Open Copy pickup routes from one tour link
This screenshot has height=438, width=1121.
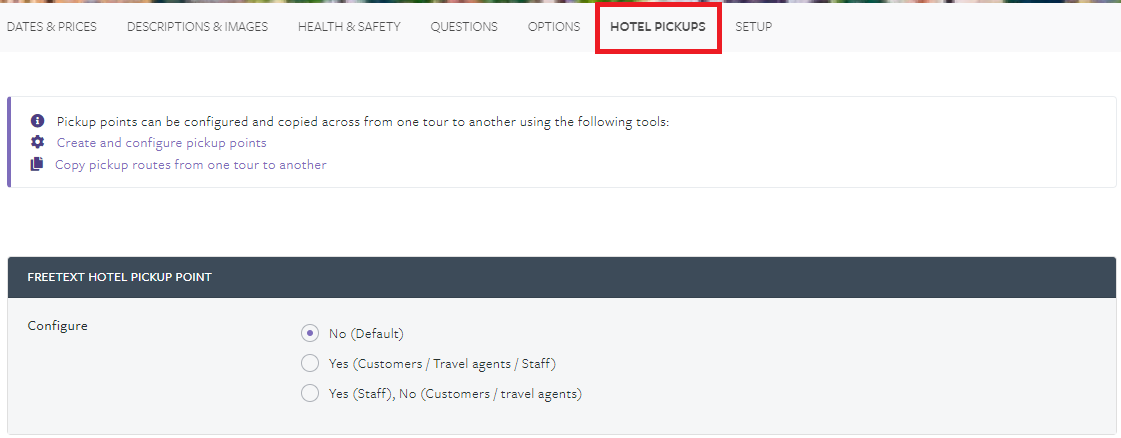pyautogui.click(x=191, y=165)
